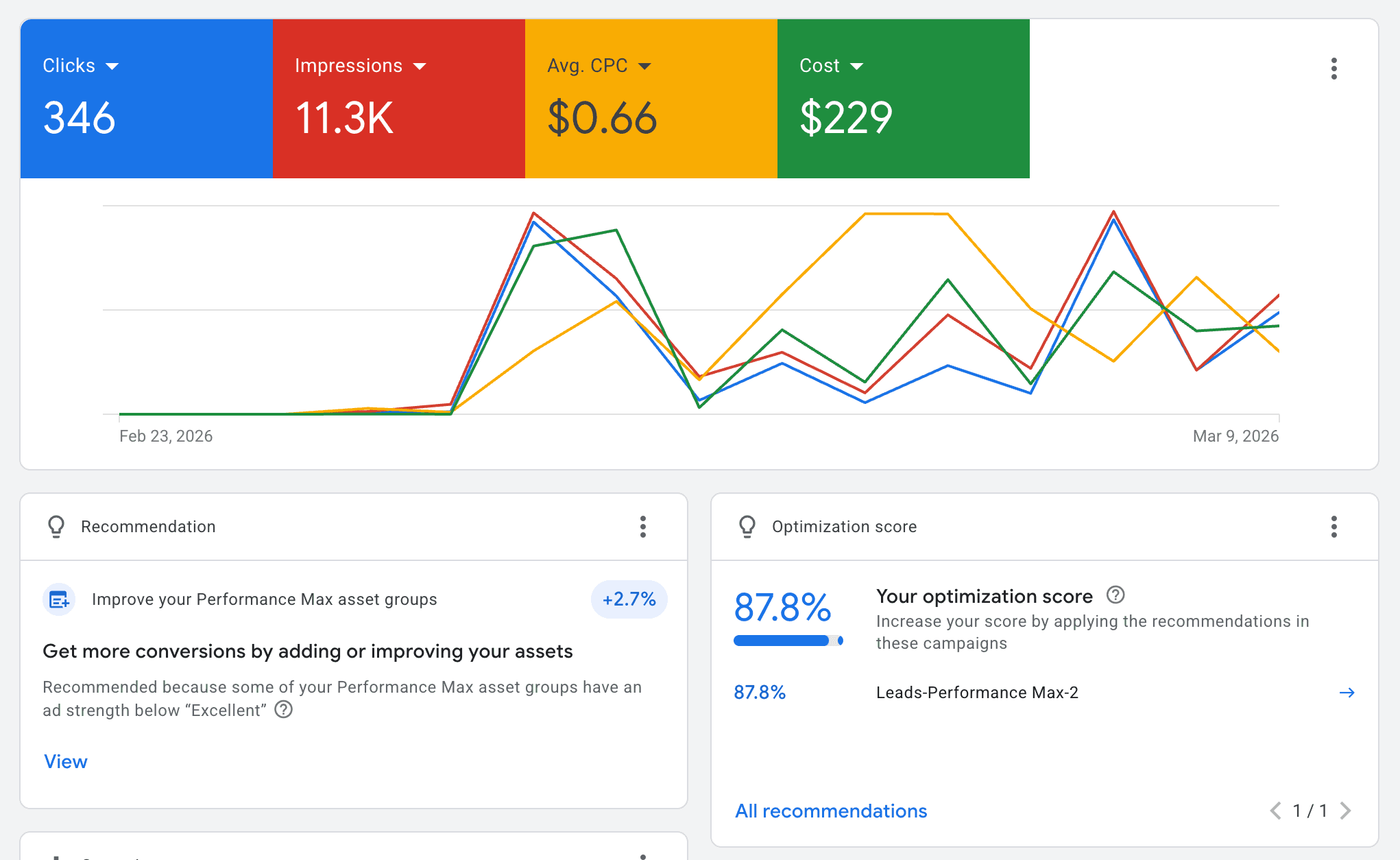Click the +2.7% uplift badge
1400x860 pixels.
(628, 599)
